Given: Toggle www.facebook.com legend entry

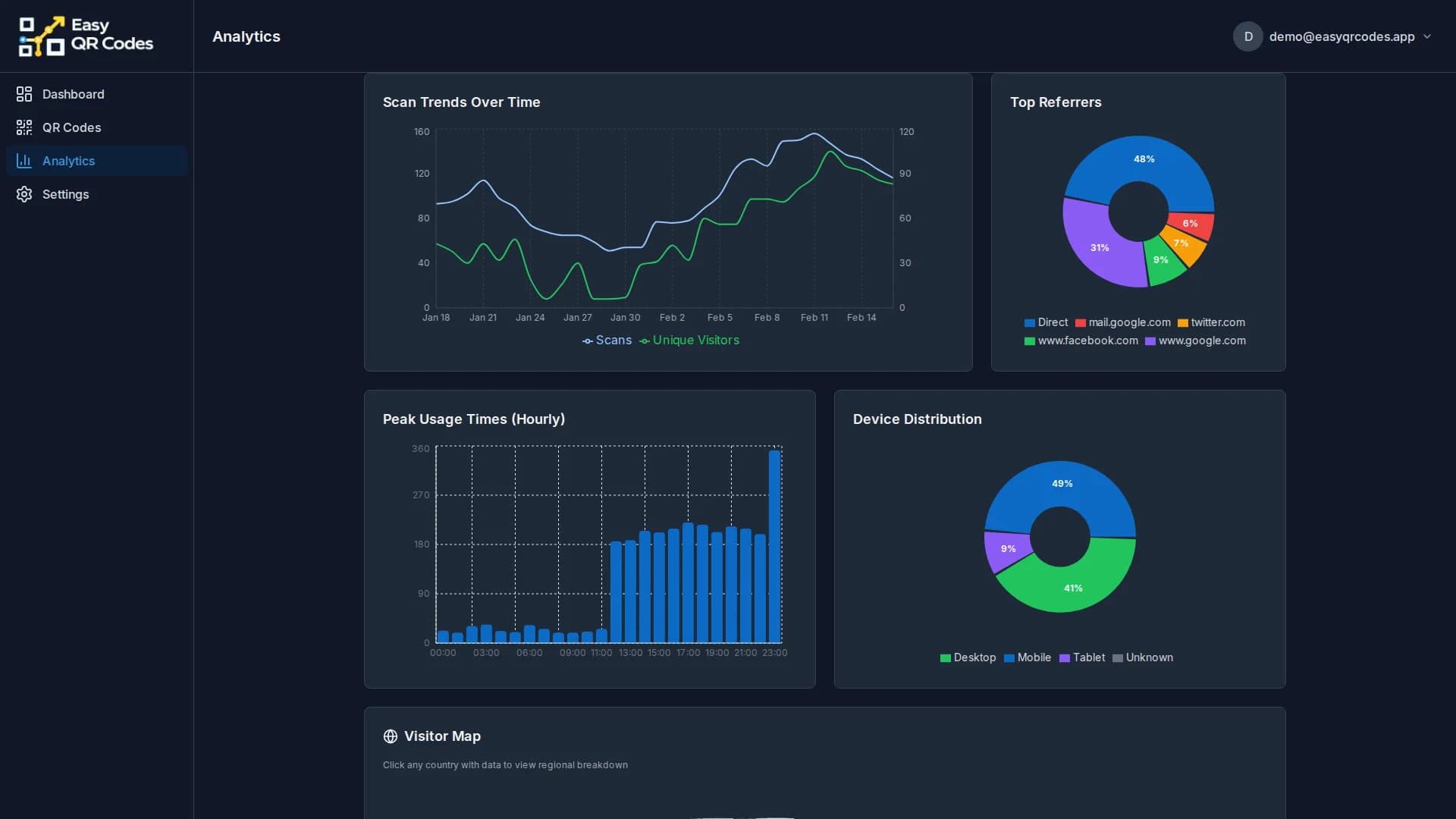Looking at the screenshot, I should tap(1081, 340).
